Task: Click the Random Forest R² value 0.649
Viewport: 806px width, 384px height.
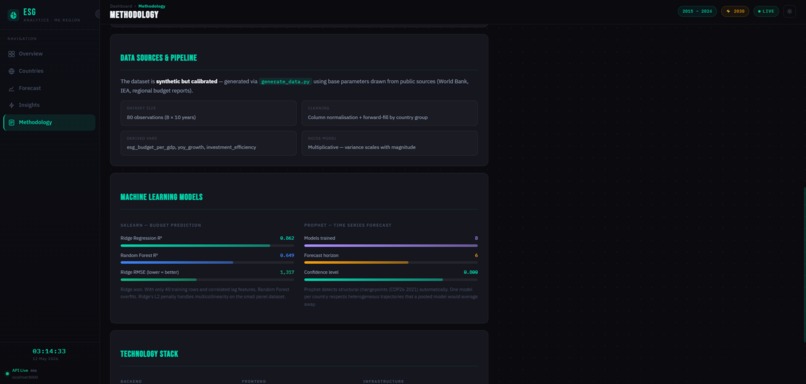Action: [x=287, y=255]
